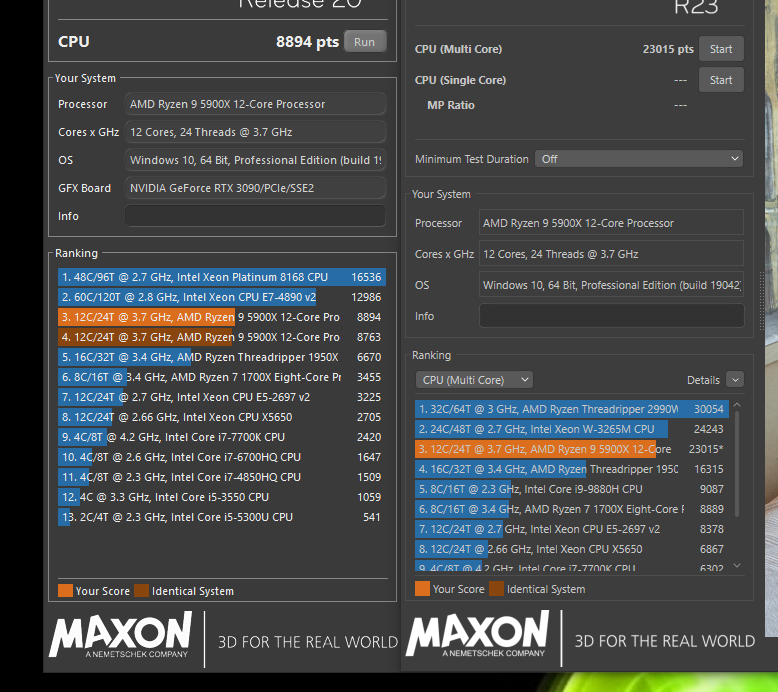
Task: Click R23 ranking scroll down arrow
Action: (x=737, y=566)
